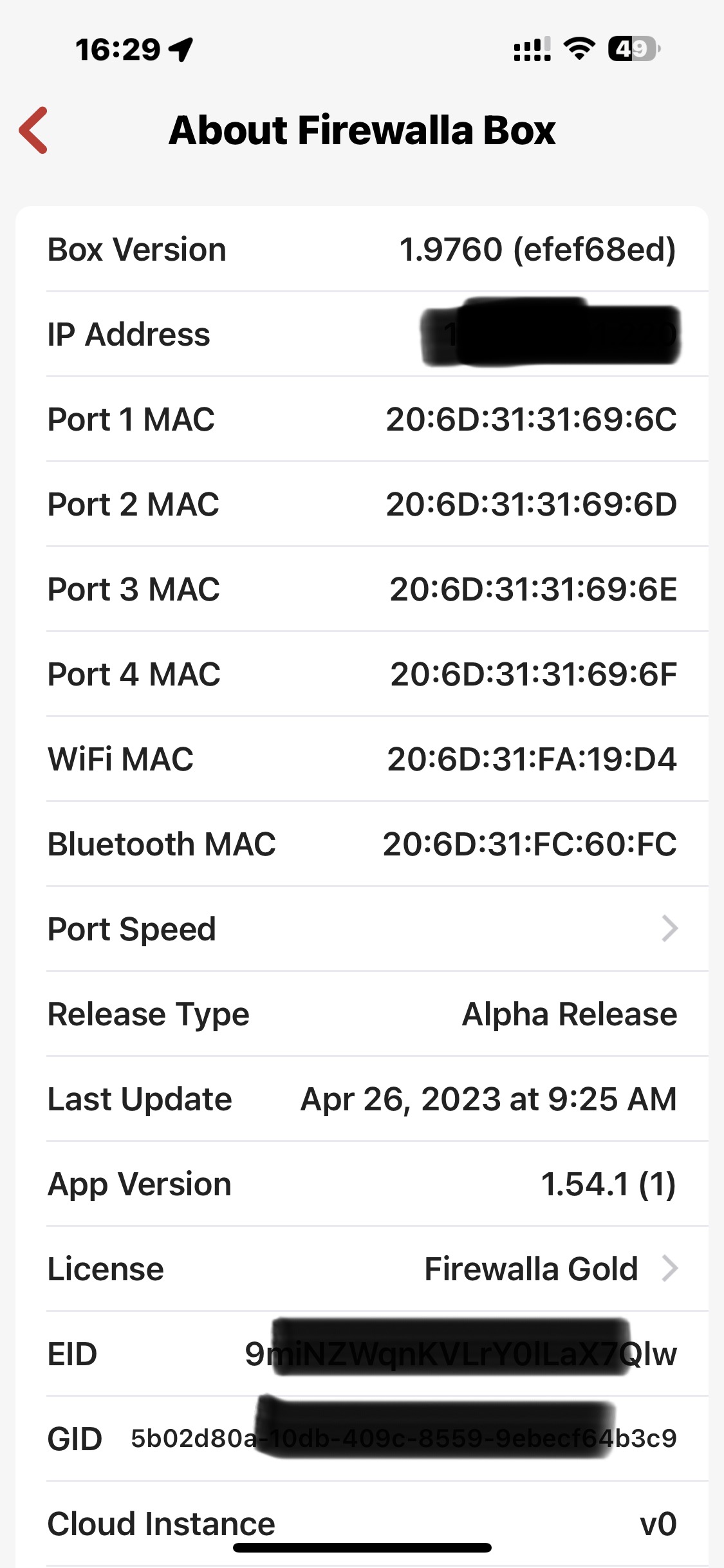This screenshot has height=1568, width=724.
Task: Tap the Cloud Instance row
Action: click(362, 1524)
